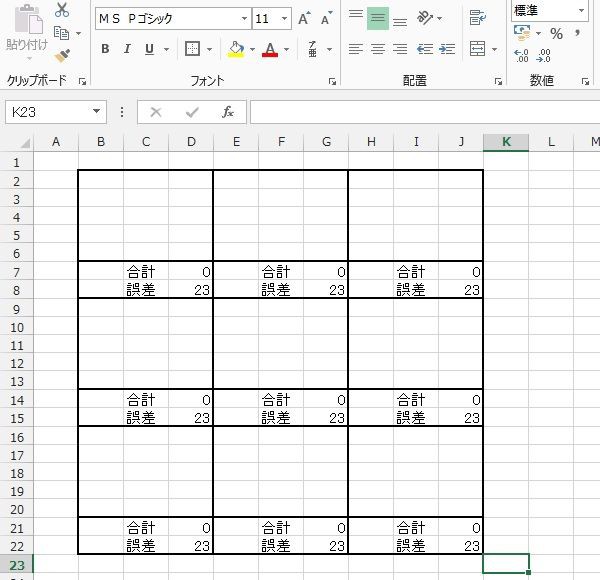The width and height of the screenshot is (600, 580).
Task: Toggle Bold formatting
Action: [105, 49]
